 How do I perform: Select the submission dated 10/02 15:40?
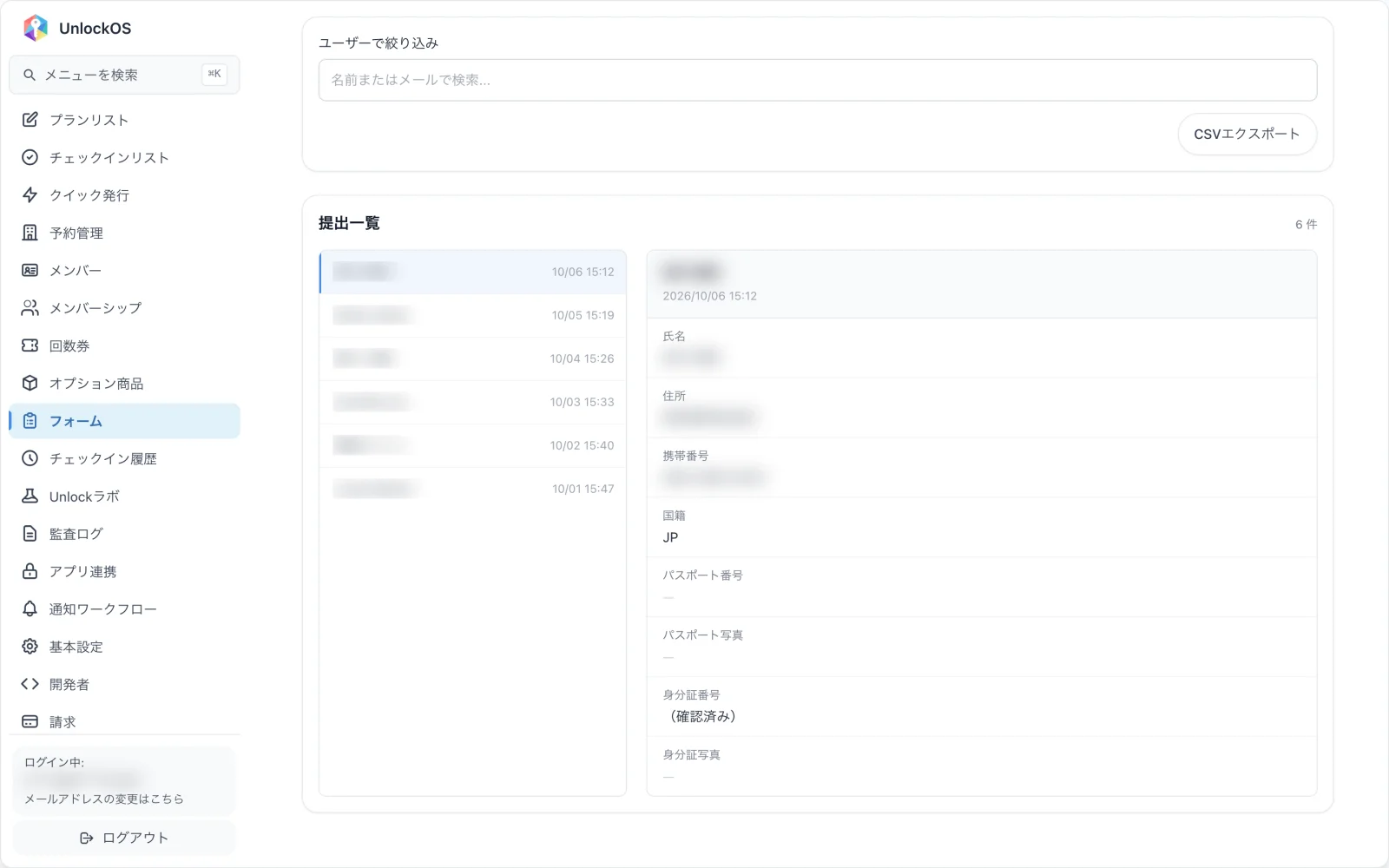[x=473, y=446]
